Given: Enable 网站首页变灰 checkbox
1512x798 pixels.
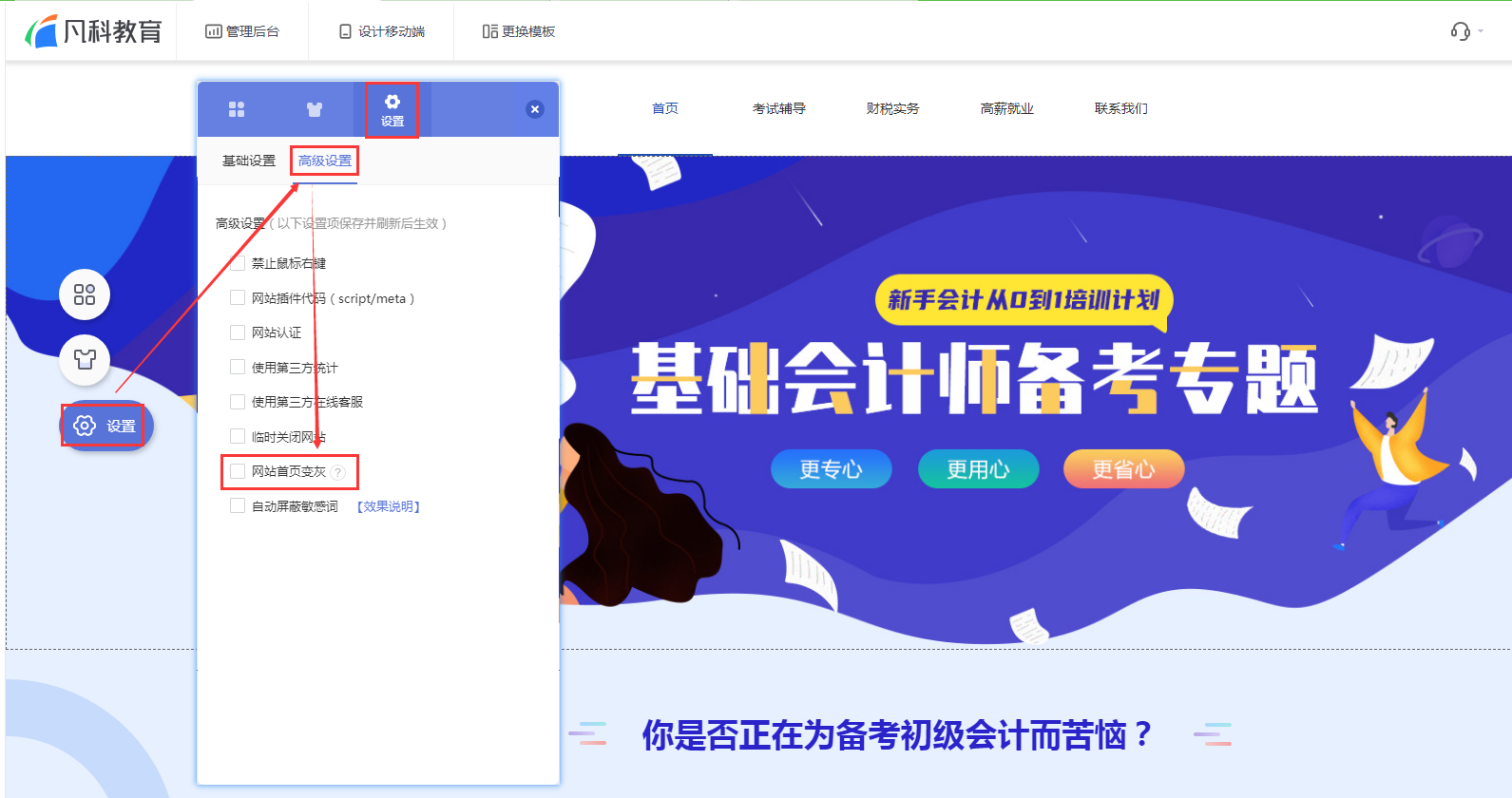Looking at the screenshot, I should (238, 471).
